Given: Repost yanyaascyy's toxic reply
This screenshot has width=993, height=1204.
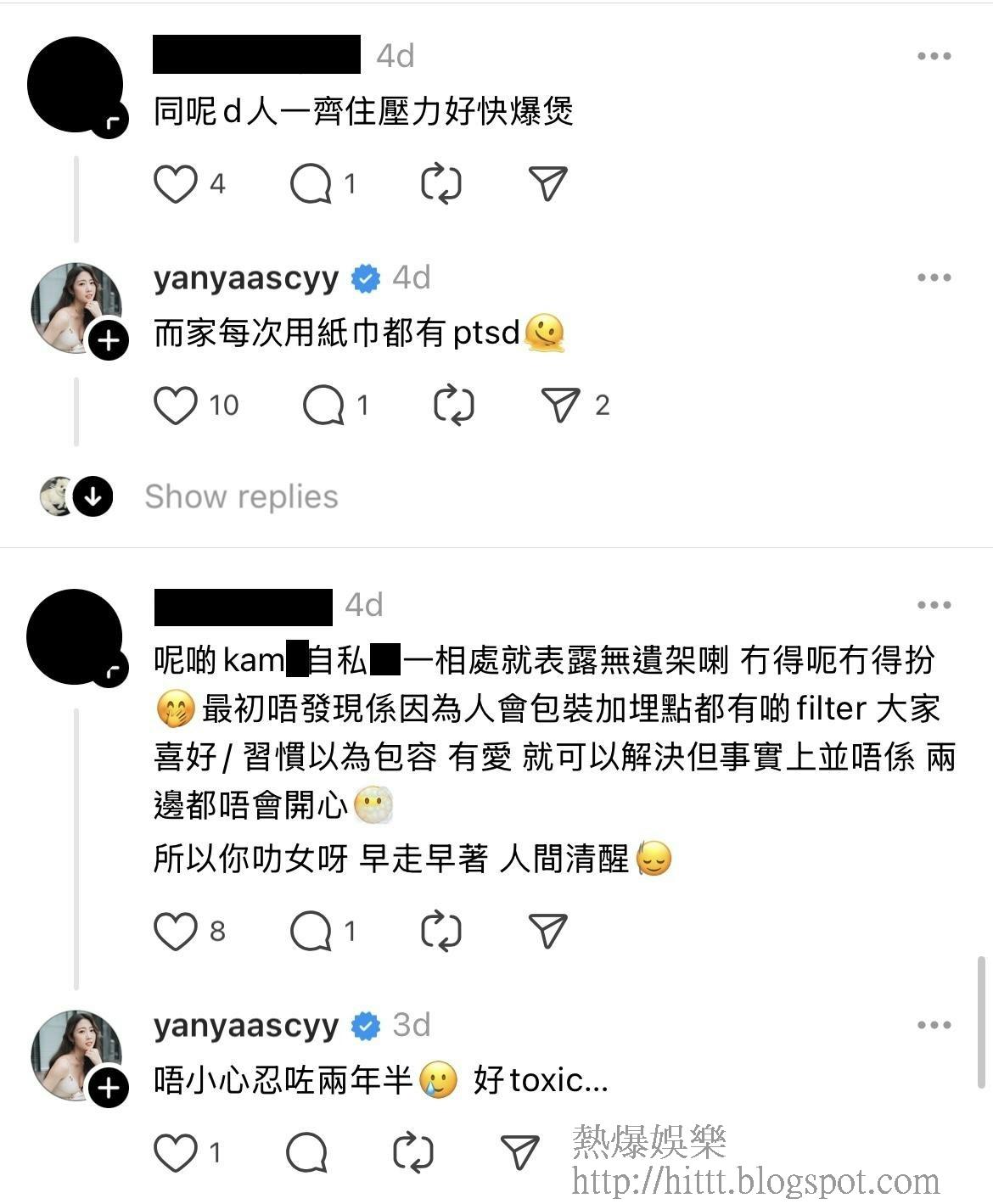Looking at the screenshot, I should pyautogui.click(x=414, y=1152).
